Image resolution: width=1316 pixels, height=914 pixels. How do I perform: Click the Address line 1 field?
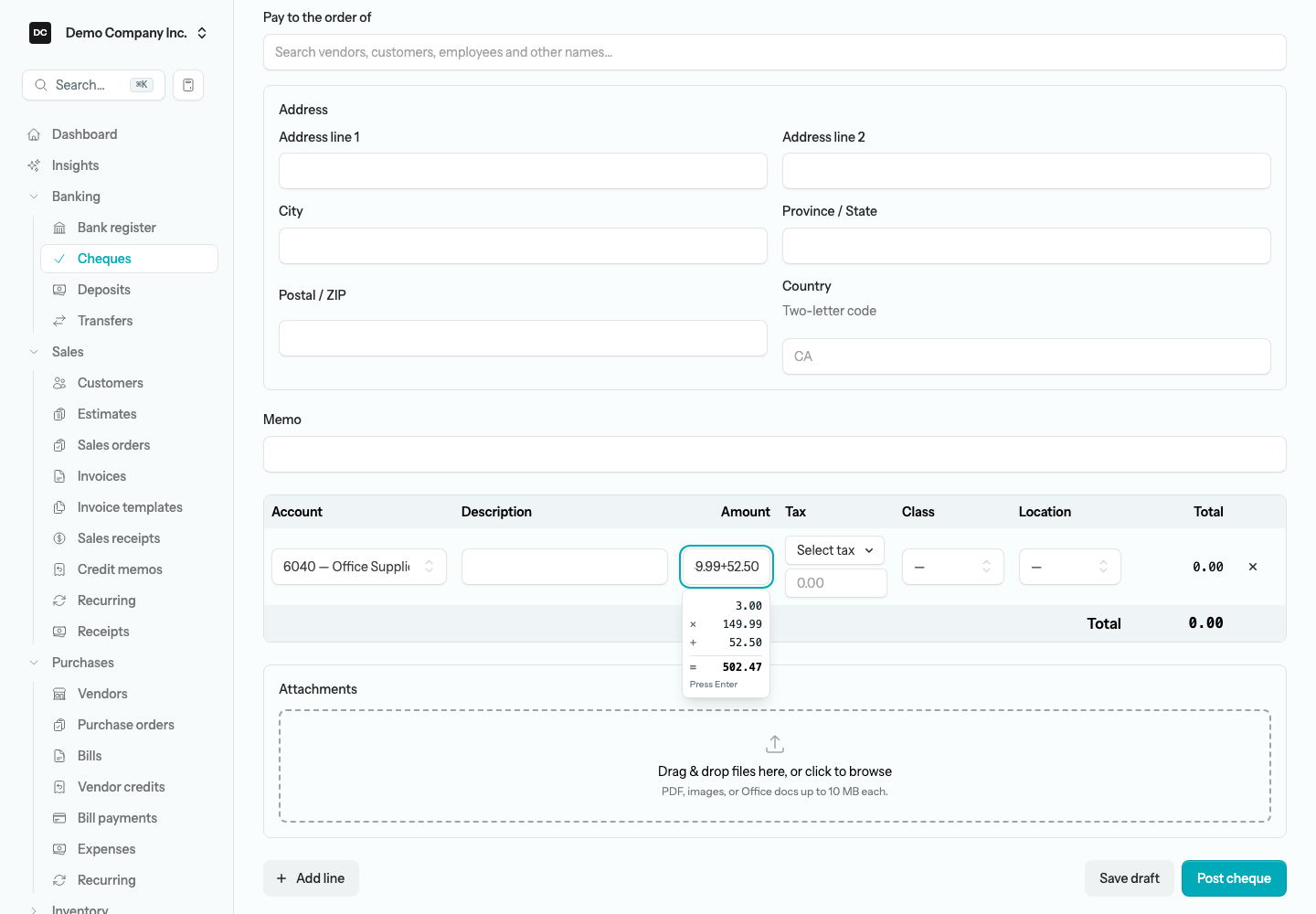click(523, 171)
